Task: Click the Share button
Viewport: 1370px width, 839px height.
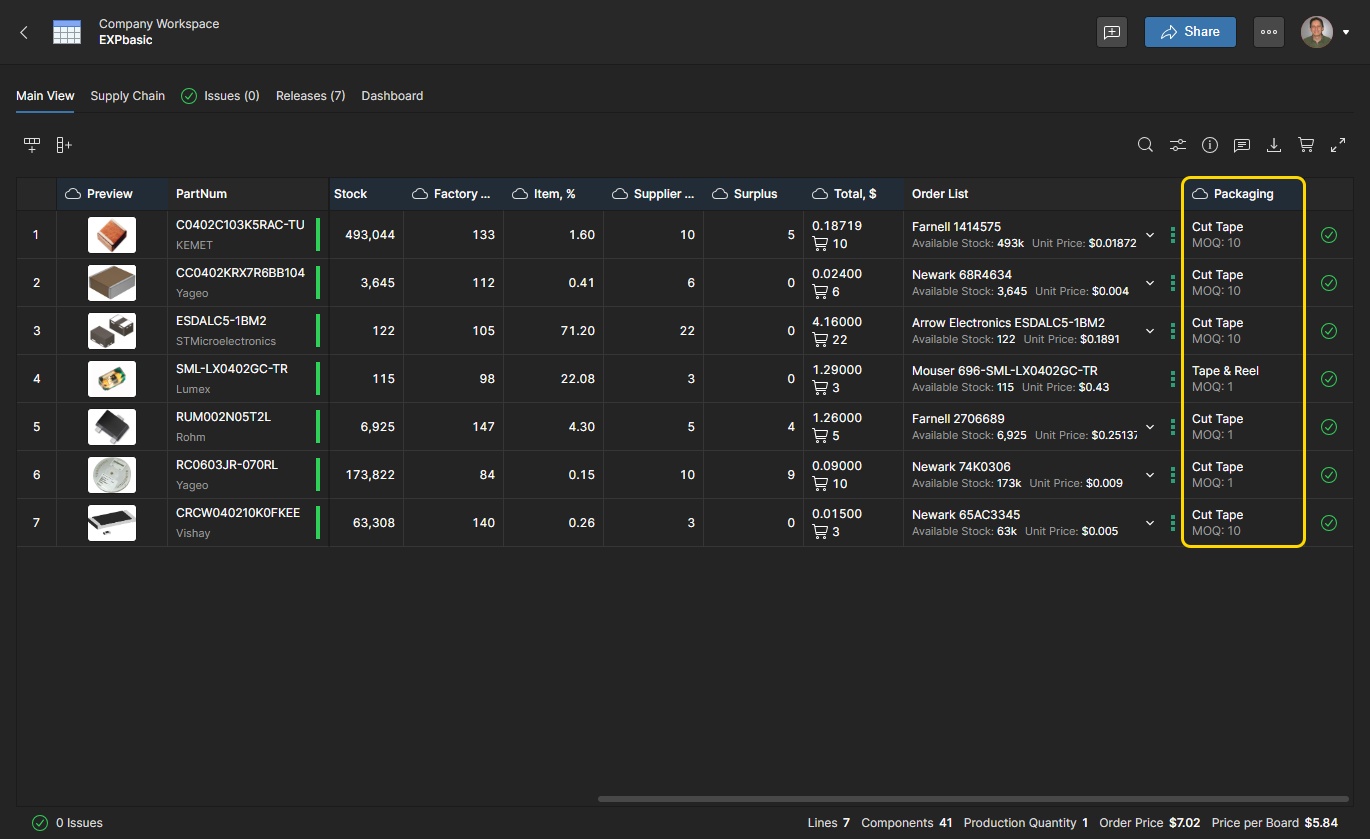Action: click(x=1190, y=32)
